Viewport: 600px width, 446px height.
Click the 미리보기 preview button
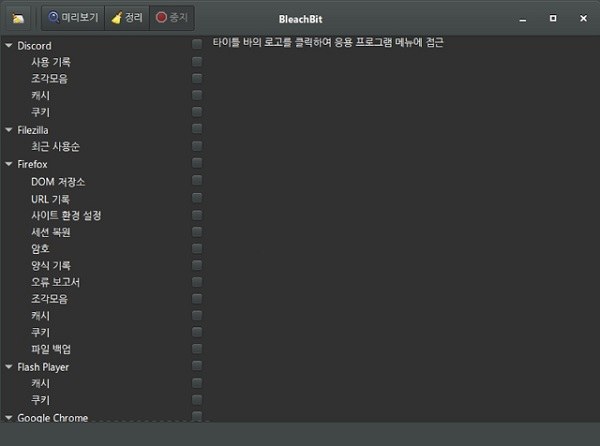coord(73,18)
